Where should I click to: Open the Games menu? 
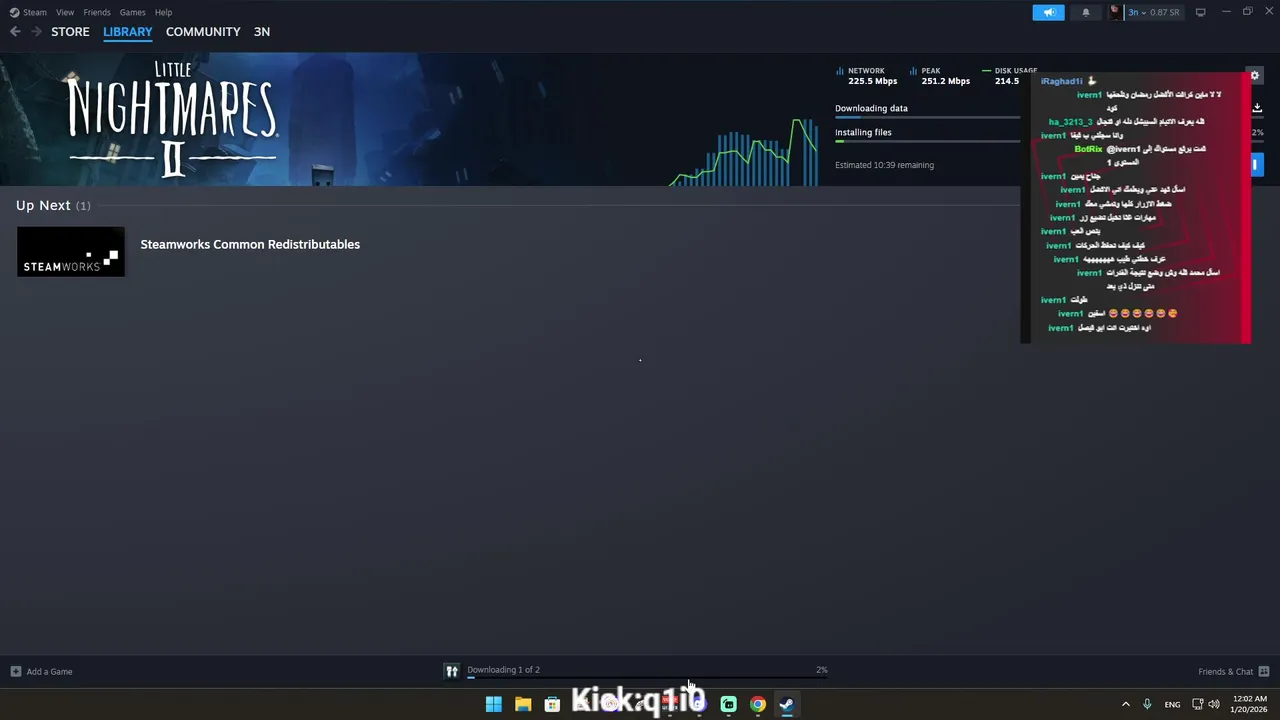point(132,12)
